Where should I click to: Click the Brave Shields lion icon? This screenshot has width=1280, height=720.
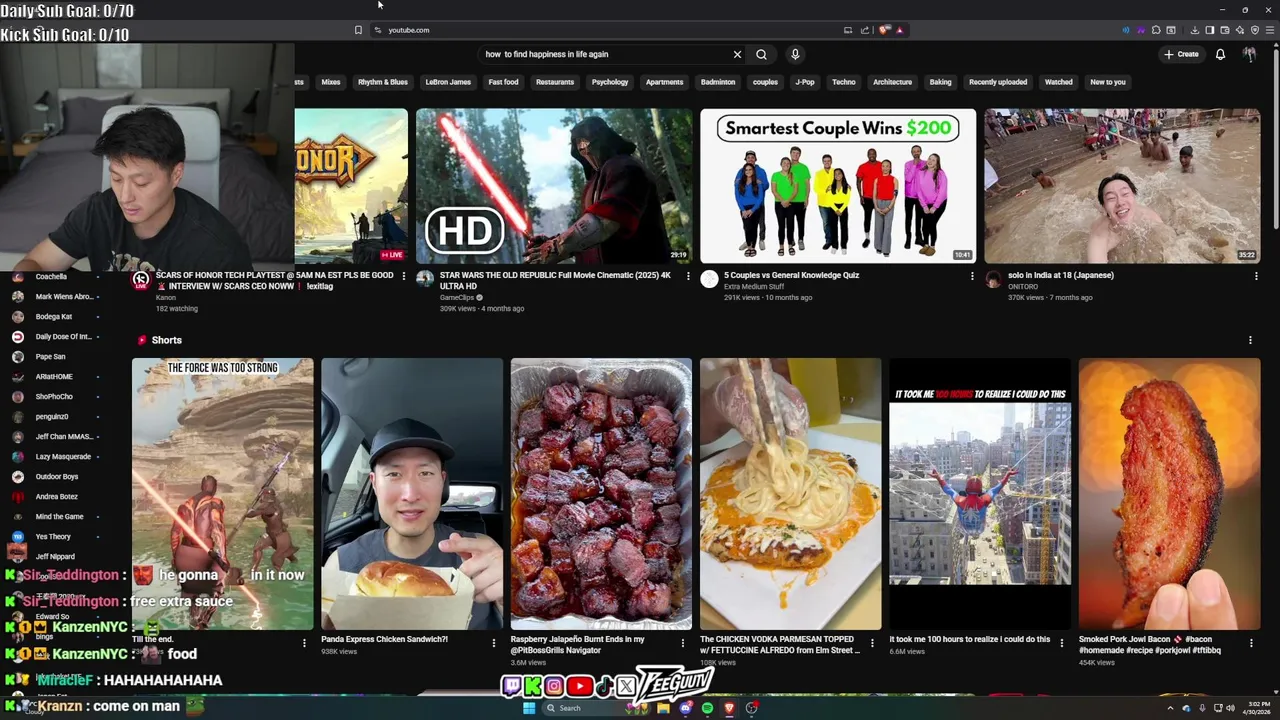(x=884, y=30)
